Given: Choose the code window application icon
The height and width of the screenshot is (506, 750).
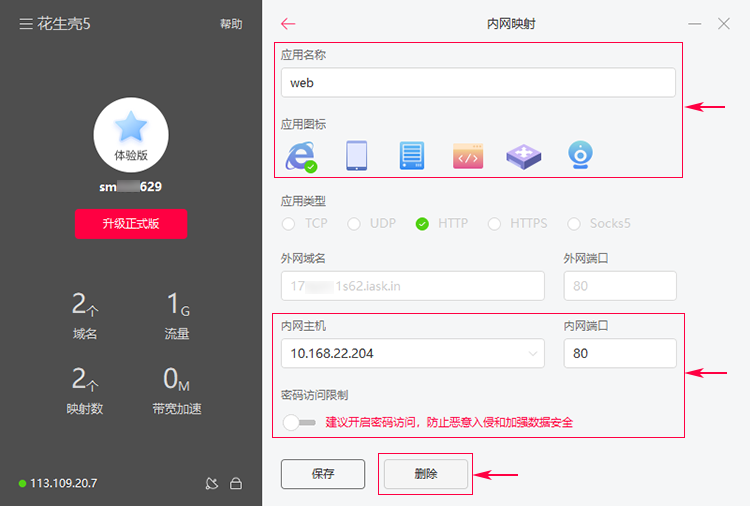Looking at the screenshot, I should 468,156.
